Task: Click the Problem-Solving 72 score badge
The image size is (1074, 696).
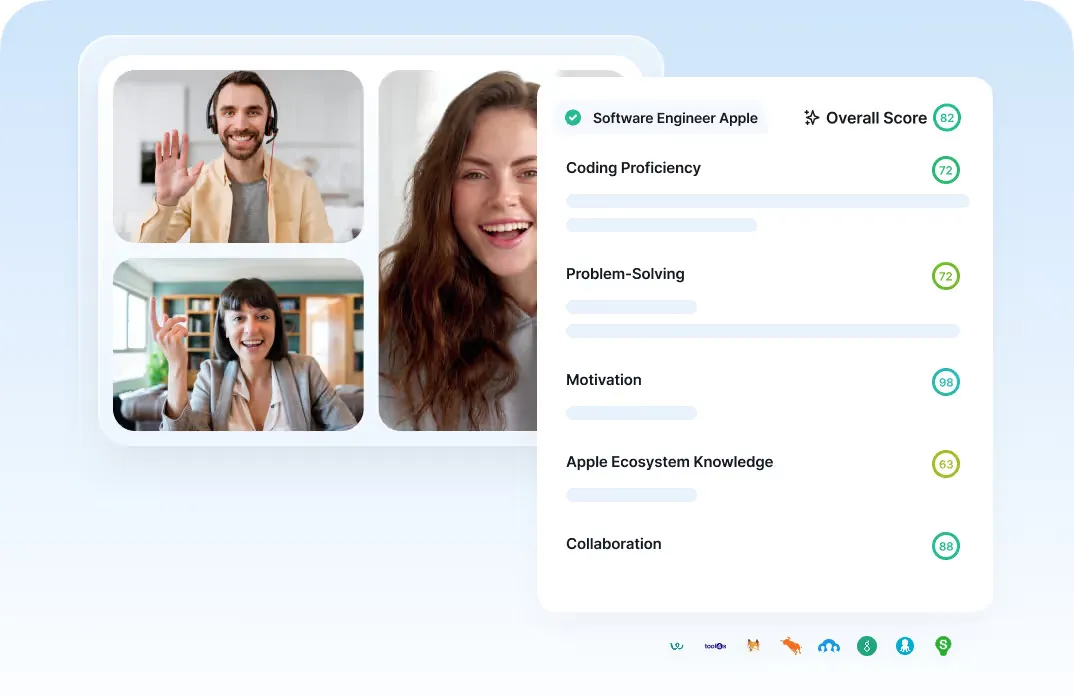Action: click(945, 276)
